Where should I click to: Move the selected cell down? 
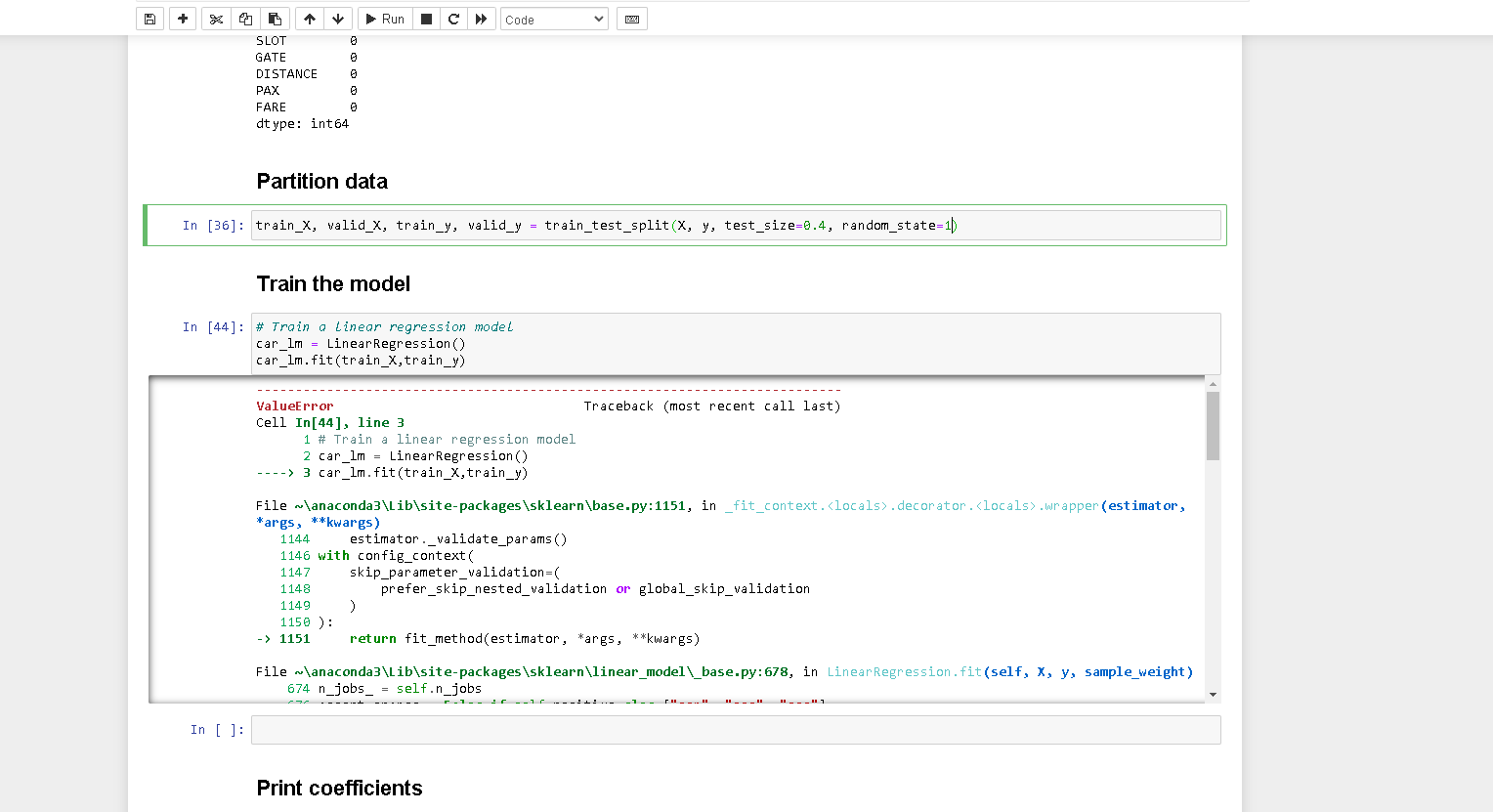click(338, 19)
